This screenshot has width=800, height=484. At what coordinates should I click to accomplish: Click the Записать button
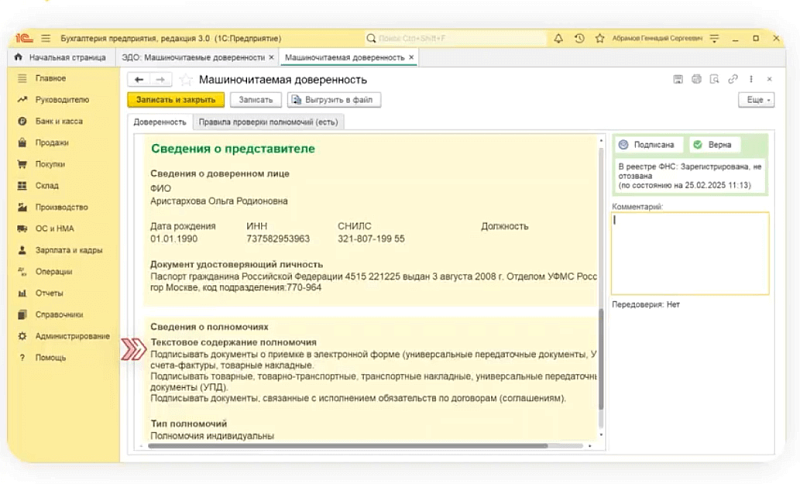click(256, 100)
